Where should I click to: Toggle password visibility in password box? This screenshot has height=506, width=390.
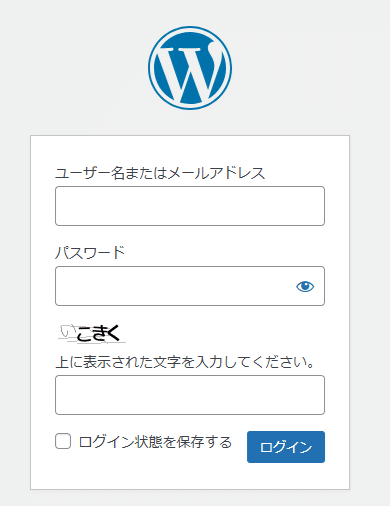(305, 286)
